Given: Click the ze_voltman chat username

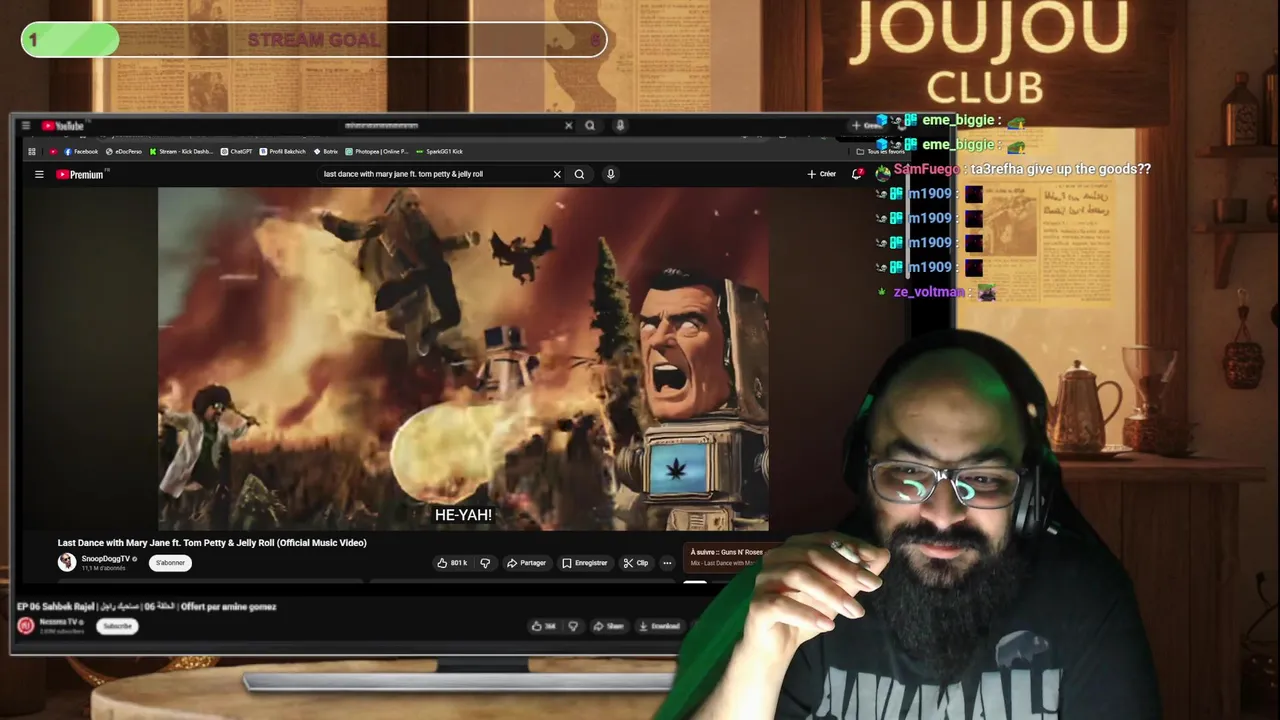Looking at the screenshot, I should (x=929, y=292).
